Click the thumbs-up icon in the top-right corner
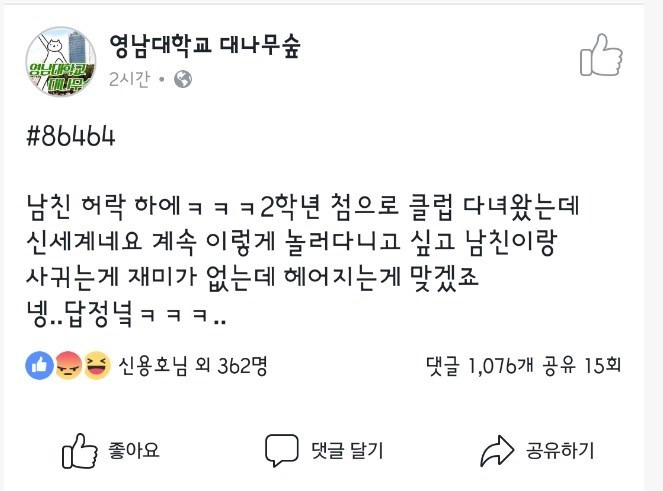Viewport: 663px width, 491px height. coord(601,55)
